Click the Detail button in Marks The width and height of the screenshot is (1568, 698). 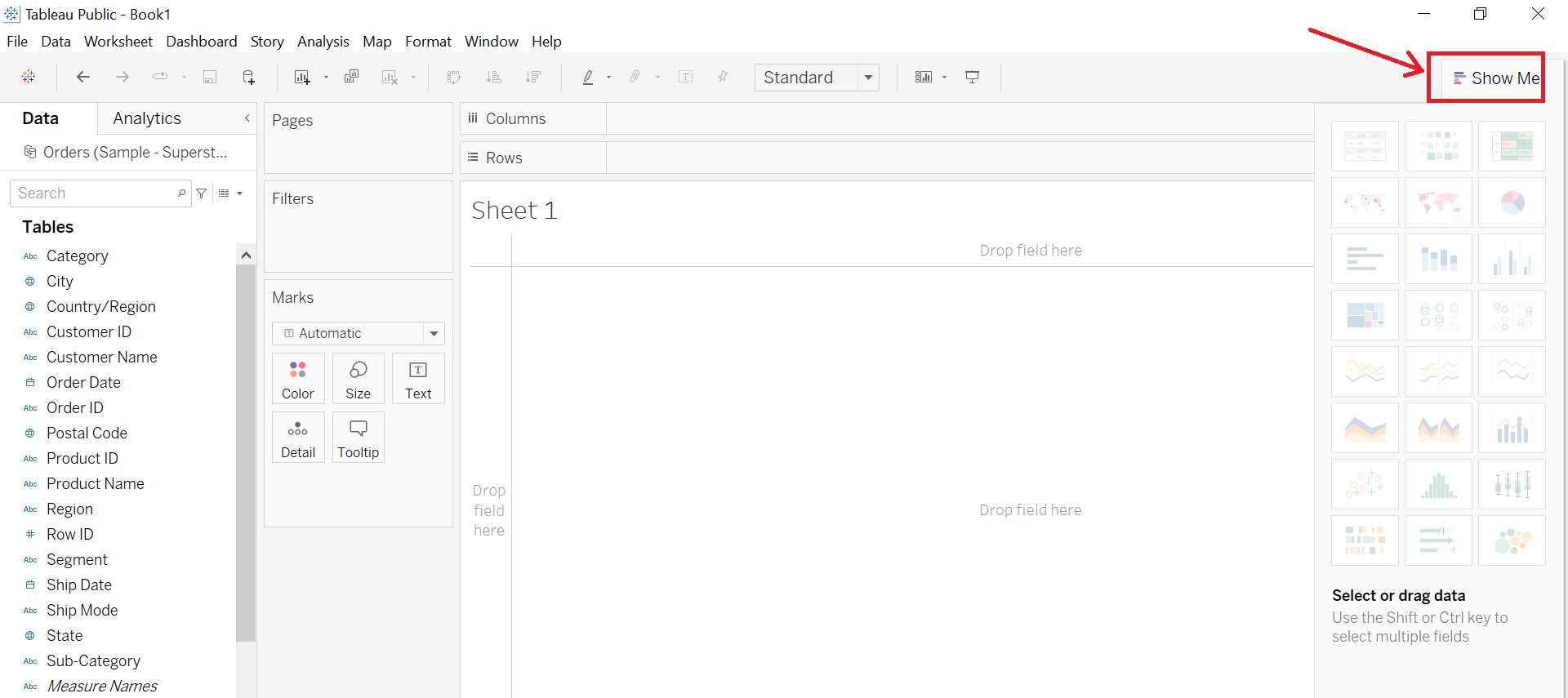pyautogui.click(x=298, y=438)
